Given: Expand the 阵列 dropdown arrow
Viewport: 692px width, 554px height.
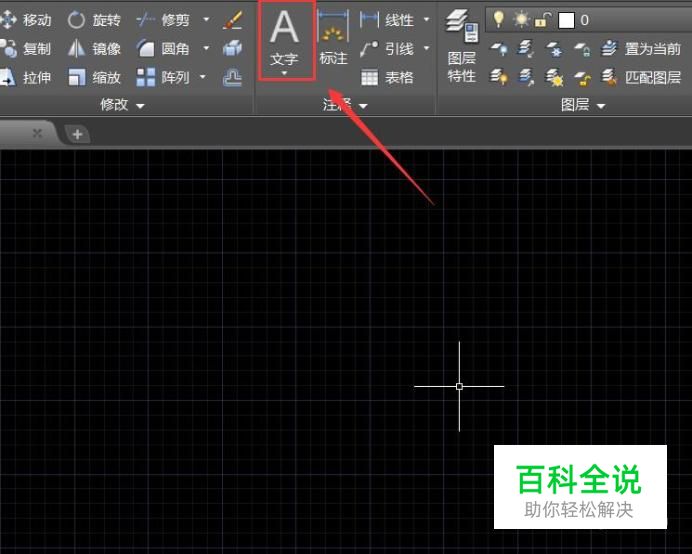Looking at the screenshot, I should (x=203, y=77).
